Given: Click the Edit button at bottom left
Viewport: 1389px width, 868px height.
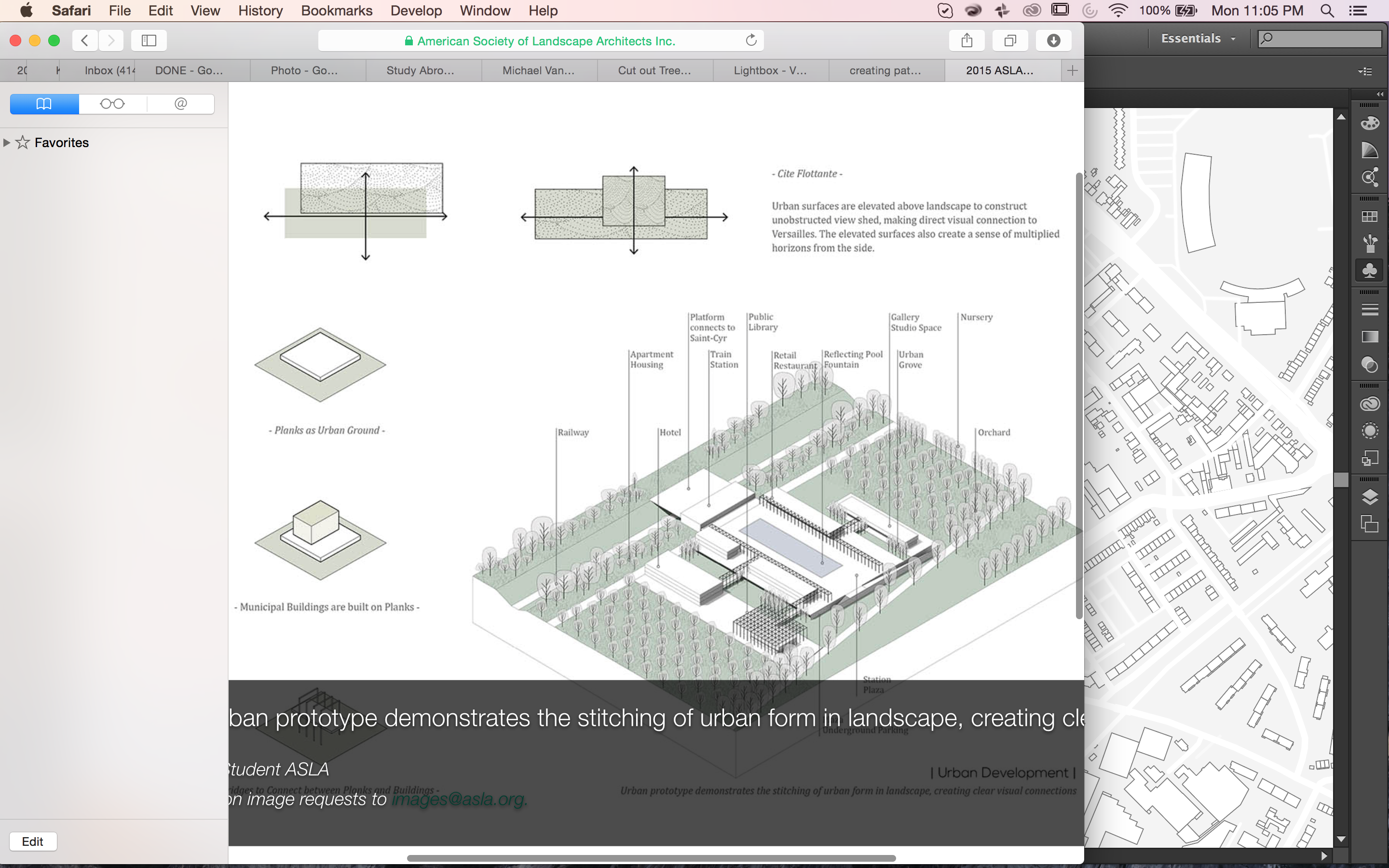Looking at the screenshot, I should (x=32, y=840).
